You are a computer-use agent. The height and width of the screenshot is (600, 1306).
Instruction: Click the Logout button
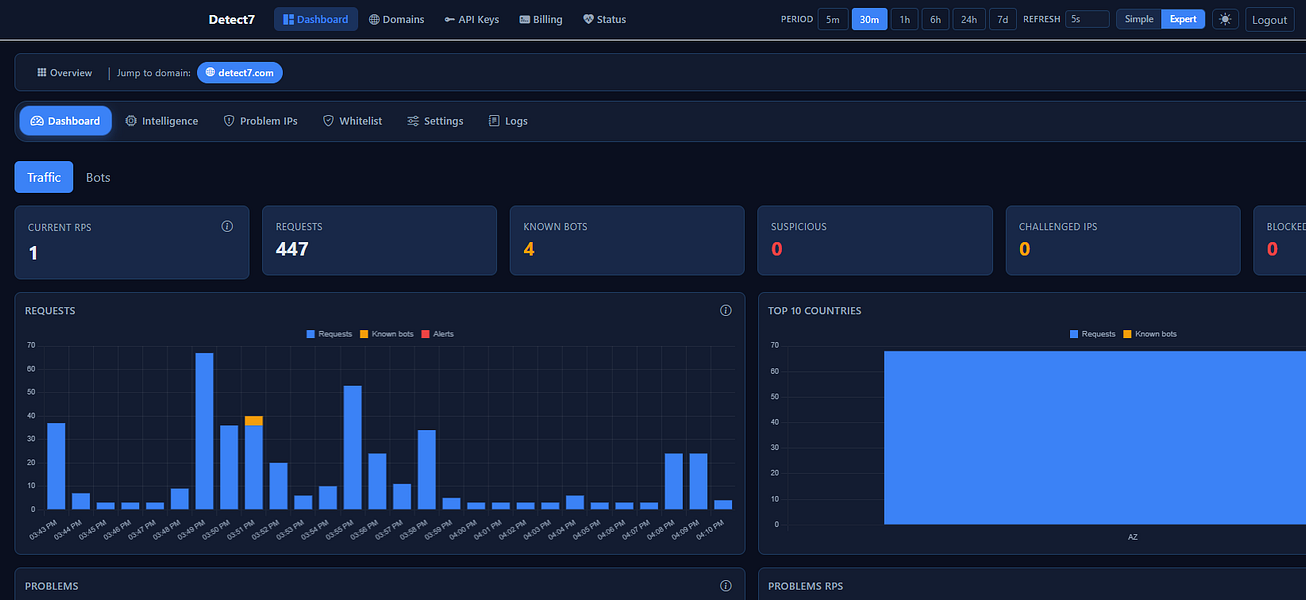pyautogui.click(x=1270, y=19)
